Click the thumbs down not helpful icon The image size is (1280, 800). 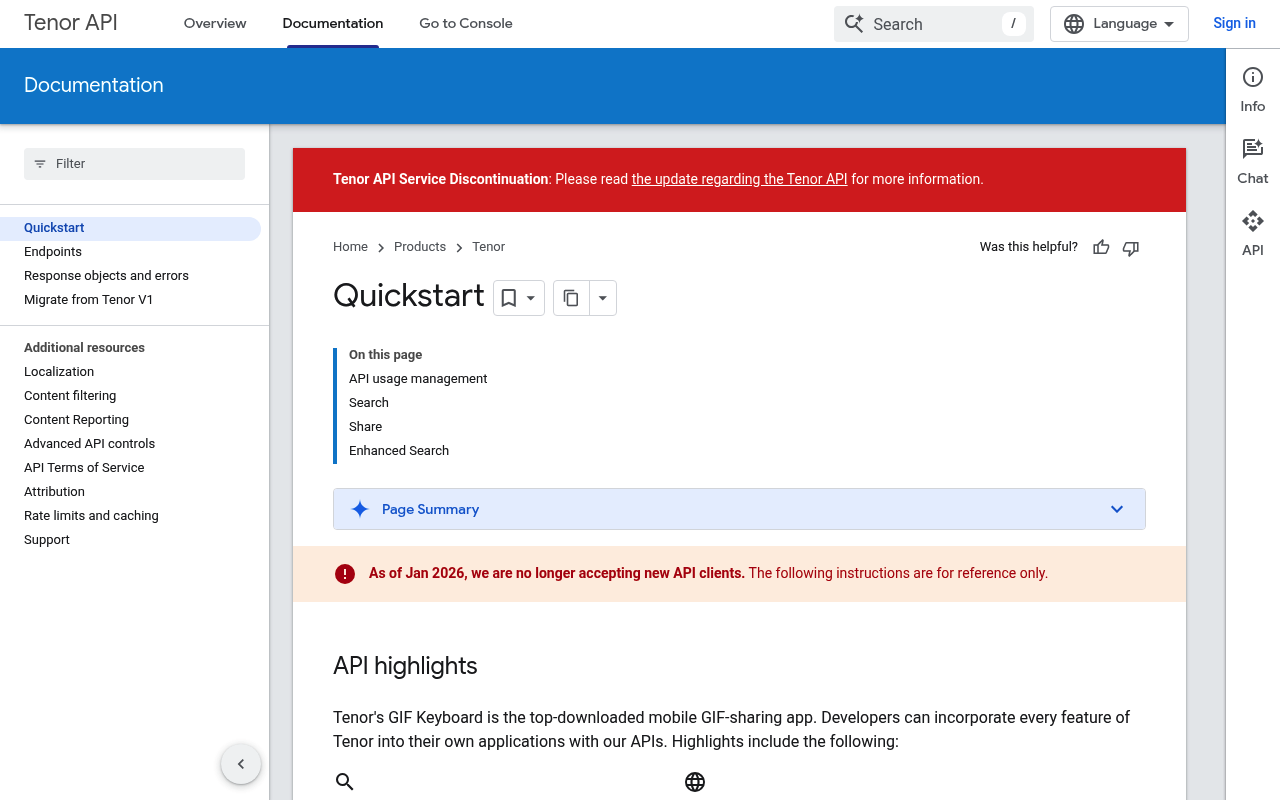(x=1131, y=248)
